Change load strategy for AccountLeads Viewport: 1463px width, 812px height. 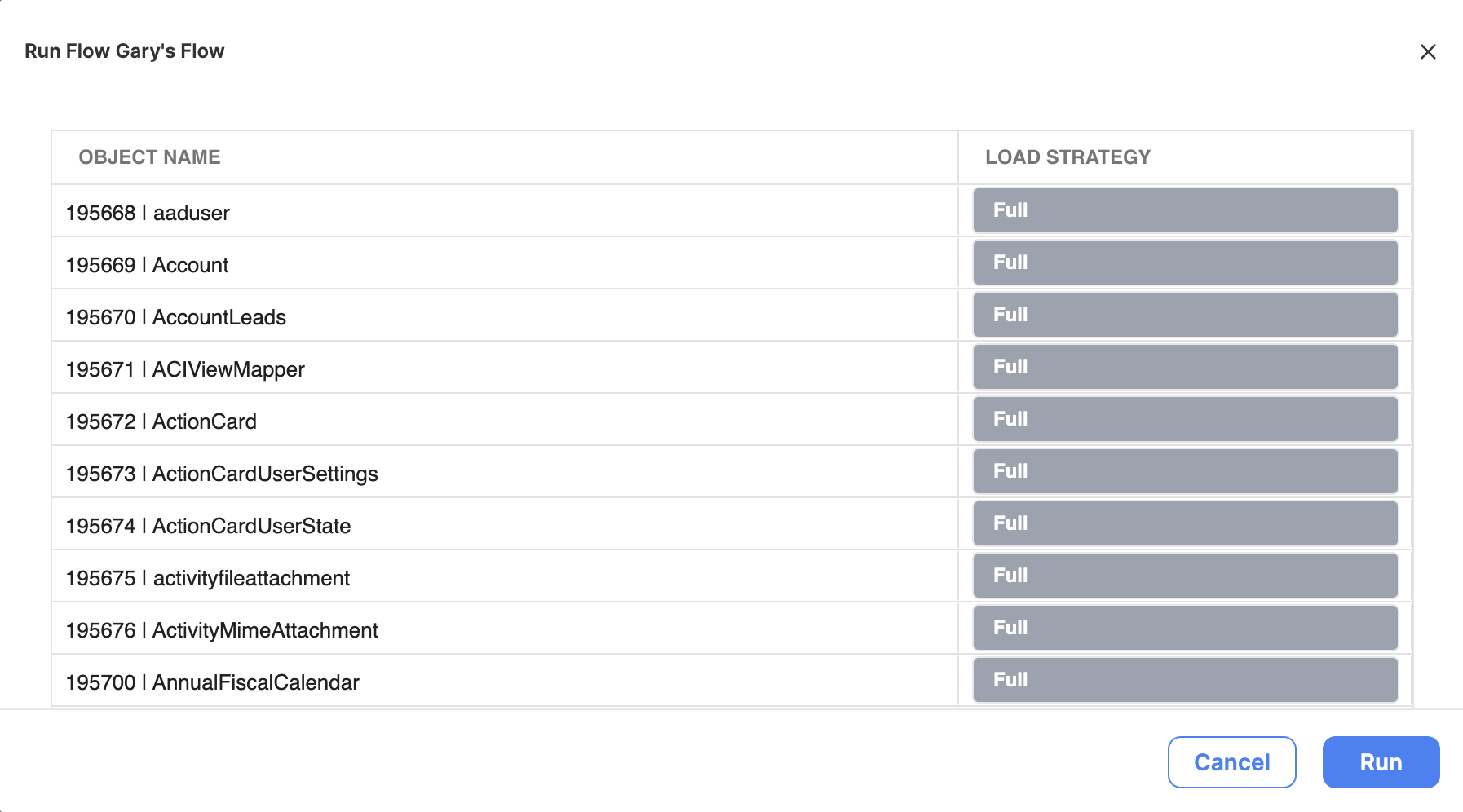1185,315
